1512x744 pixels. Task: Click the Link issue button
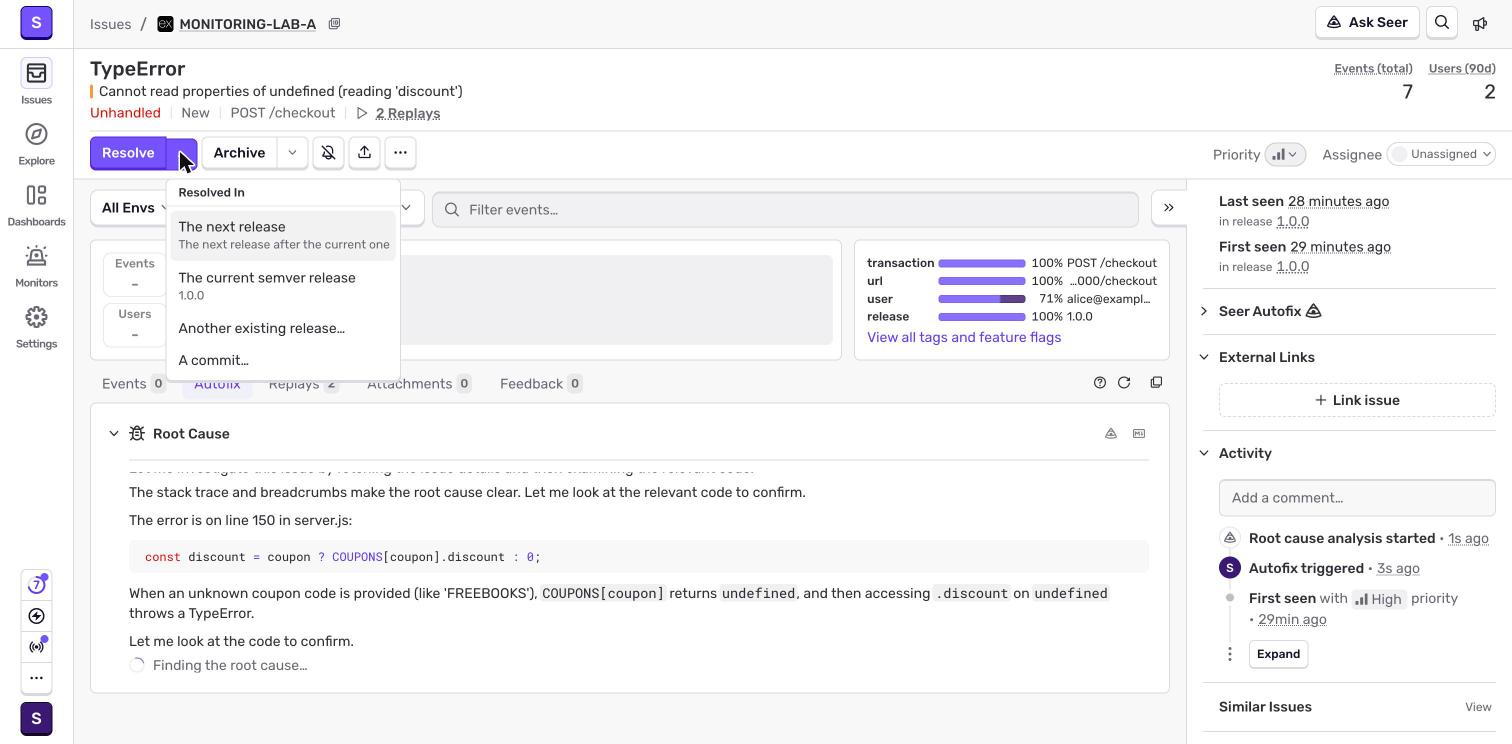(x=1357, y=400)
